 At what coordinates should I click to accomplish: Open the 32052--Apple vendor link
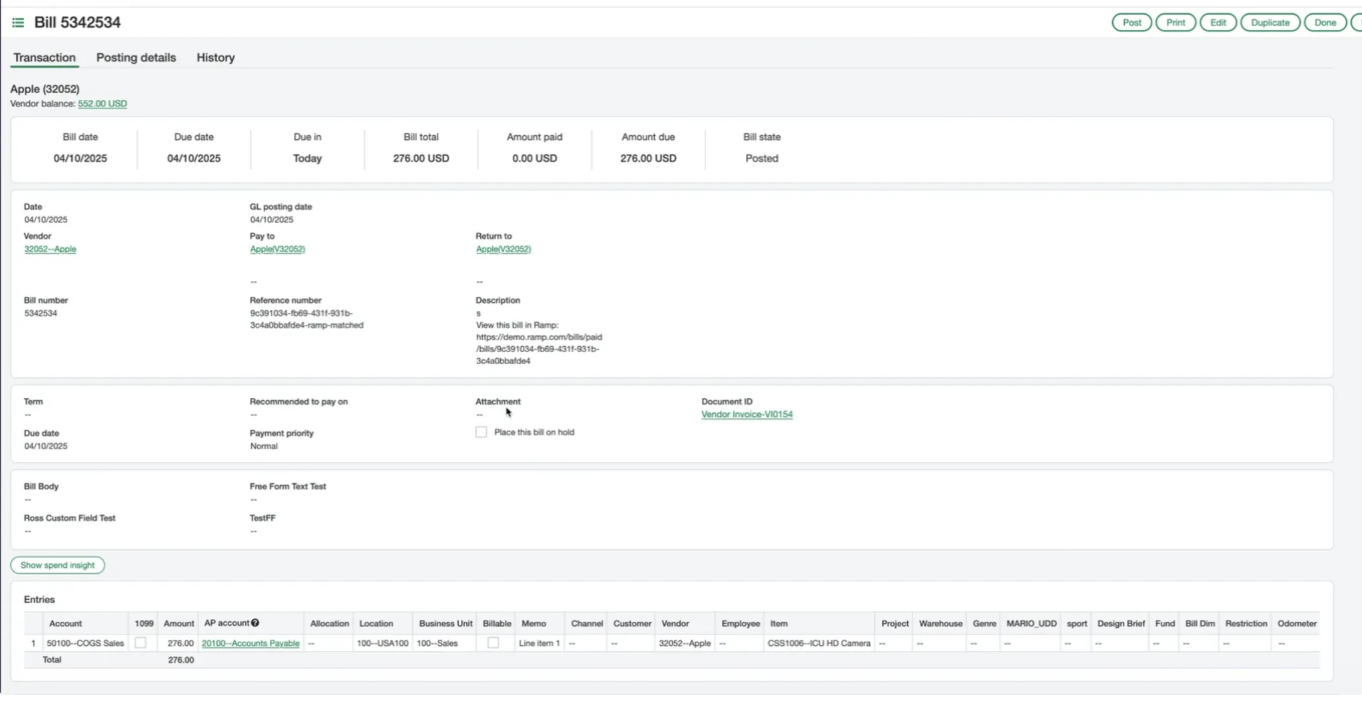point(50,249)
